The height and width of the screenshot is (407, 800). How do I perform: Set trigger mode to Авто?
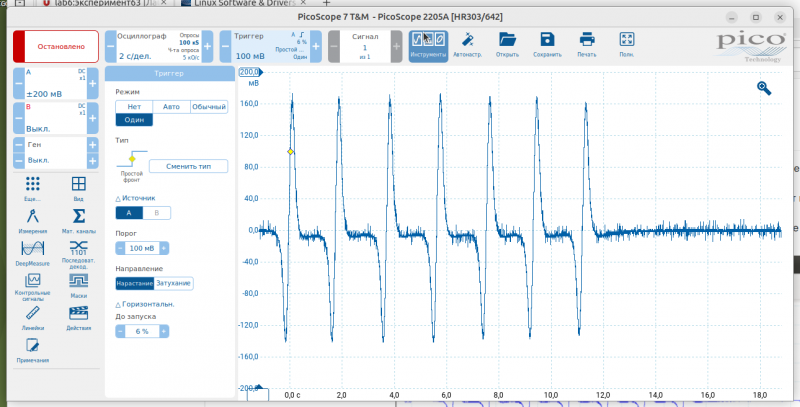pos(171,106)
